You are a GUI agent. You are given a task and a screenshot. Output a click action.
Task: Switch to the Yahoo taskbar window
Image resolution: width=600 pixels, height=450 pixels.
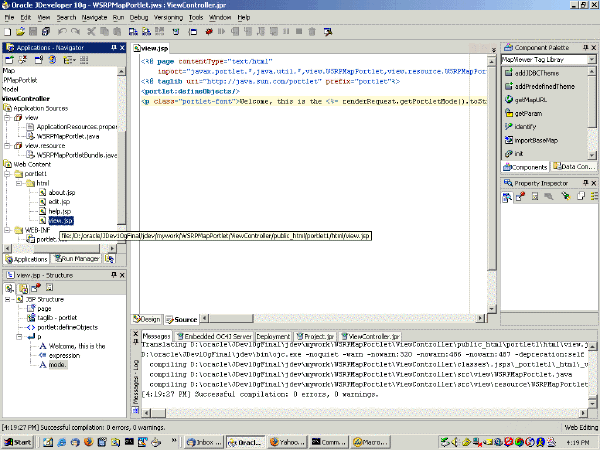tap(287, 442)
